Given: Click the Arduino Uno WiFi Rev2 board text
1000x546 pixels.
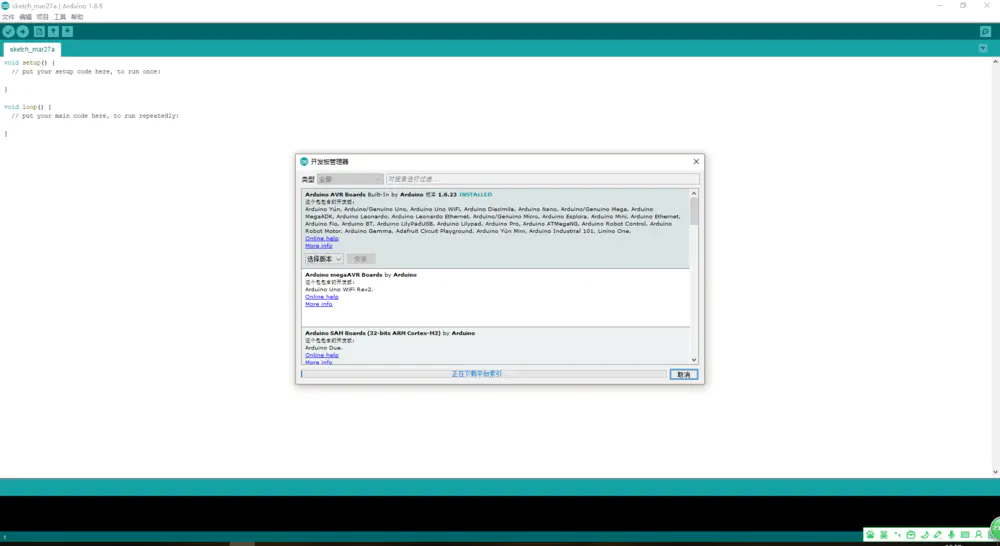Looking at the screenshot, I should pos(339,290).
